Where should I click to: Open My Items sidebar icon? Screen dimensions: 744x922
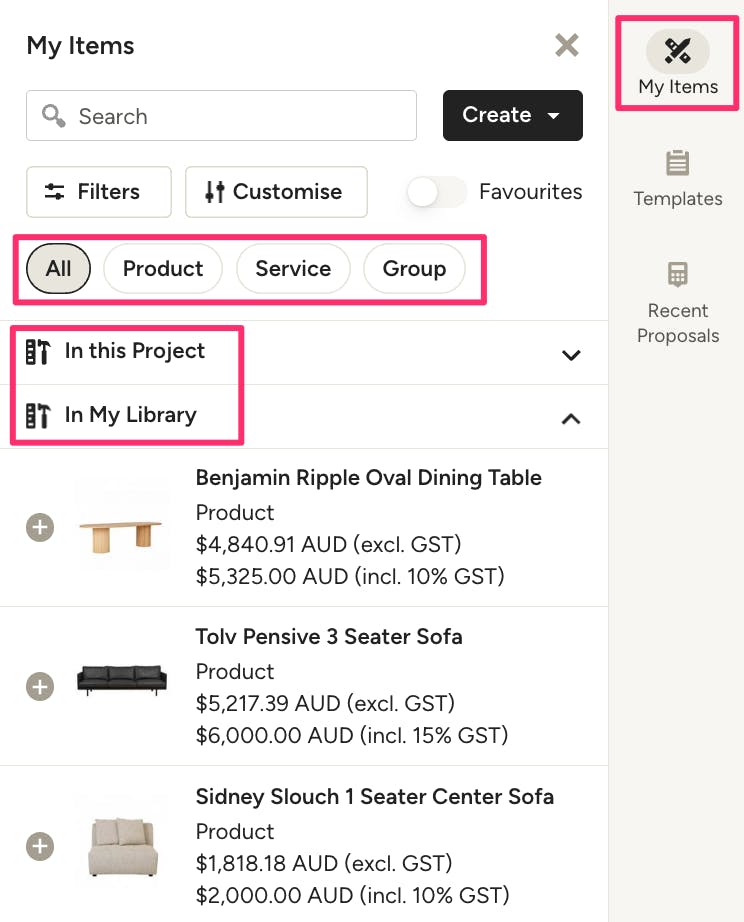click(678, 51)
